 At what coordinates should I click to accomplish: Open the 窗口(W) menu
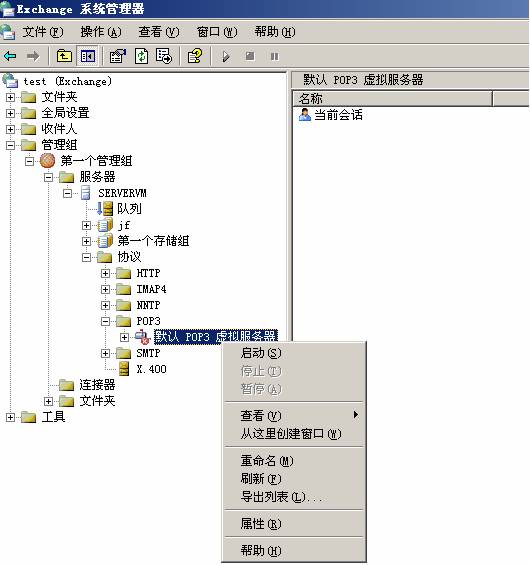pos(217,32)
